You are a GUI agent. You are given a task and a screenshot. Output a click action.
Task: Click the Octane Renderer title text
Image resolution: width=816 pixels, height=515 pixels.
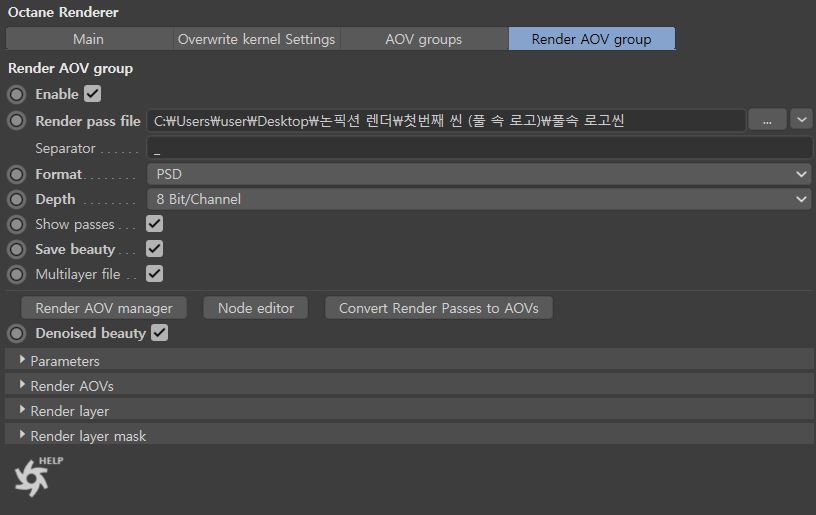pos(63,12)
